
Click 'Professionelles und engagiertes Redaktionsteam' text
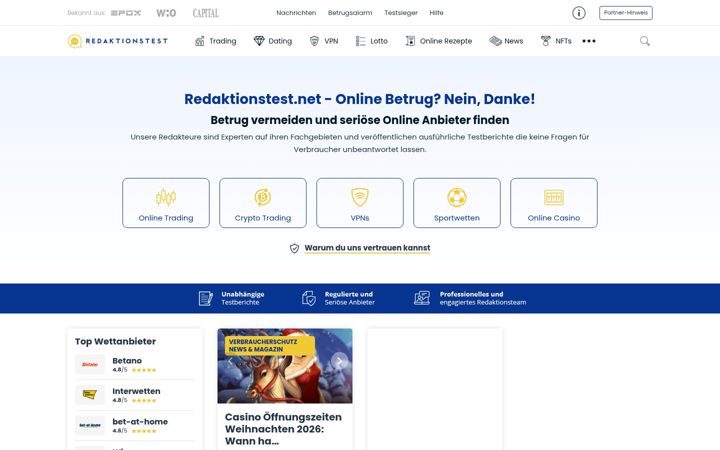[x=483, y=298]
